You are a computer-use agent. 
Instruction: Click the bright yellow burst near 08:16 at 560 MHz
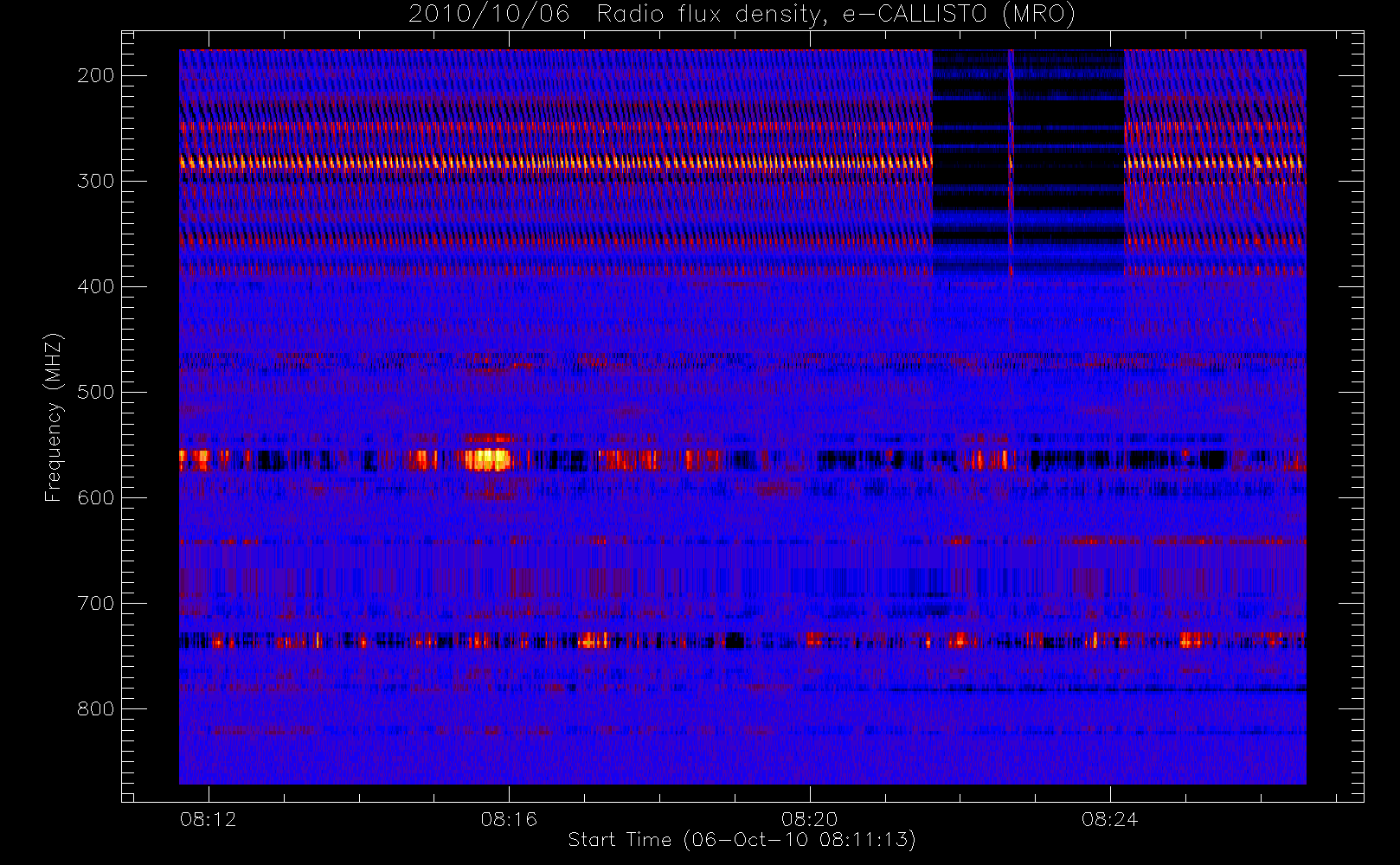[x=487, y=458]
